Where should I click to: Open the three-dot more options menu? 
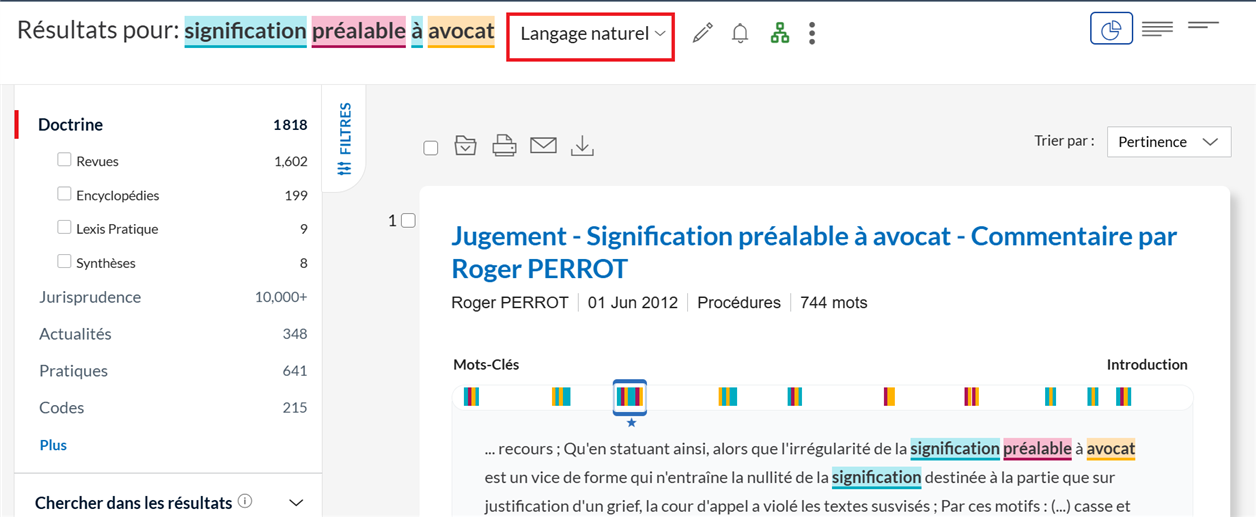(812, 33)
